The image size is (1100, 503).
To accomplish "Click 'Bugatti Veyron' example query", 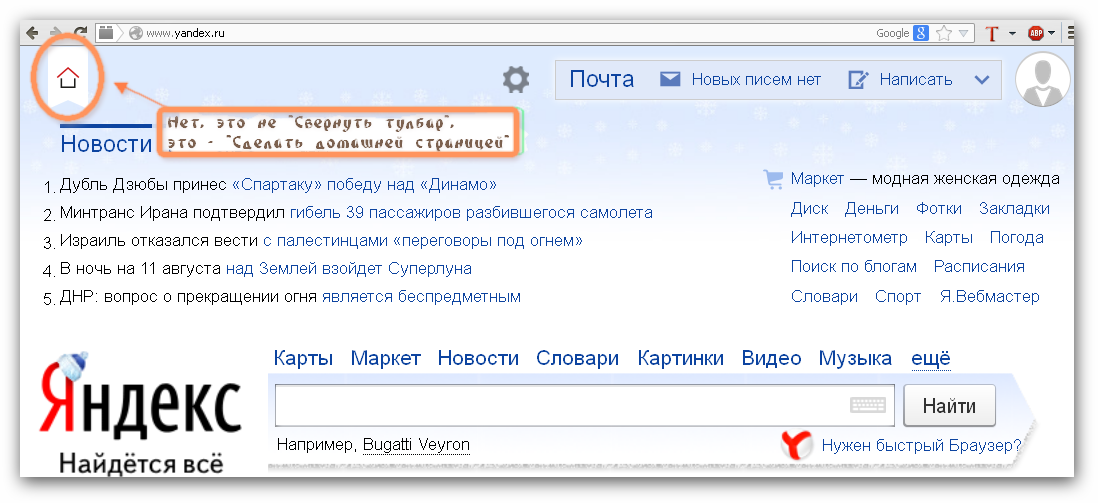I will [416, 445].
